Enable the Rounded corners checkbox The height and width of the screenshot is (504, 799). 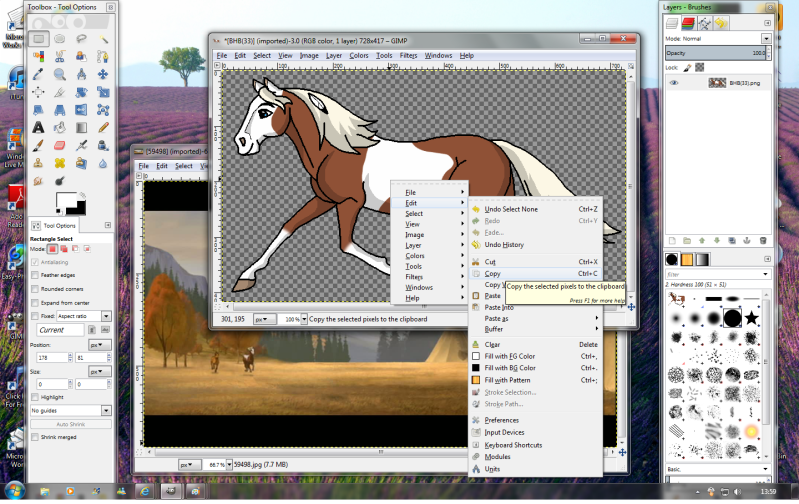(35, 289)
